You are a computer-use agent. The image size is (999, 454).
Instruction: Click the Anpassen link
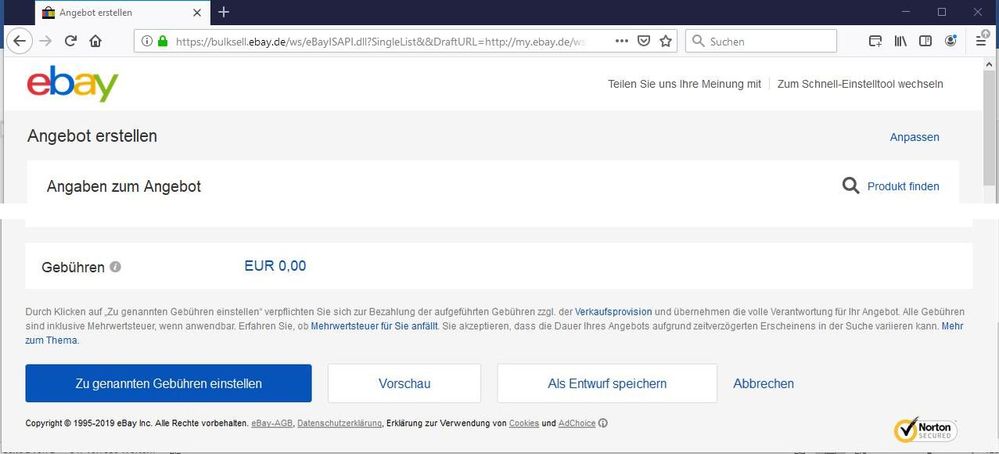coord(914,138)
